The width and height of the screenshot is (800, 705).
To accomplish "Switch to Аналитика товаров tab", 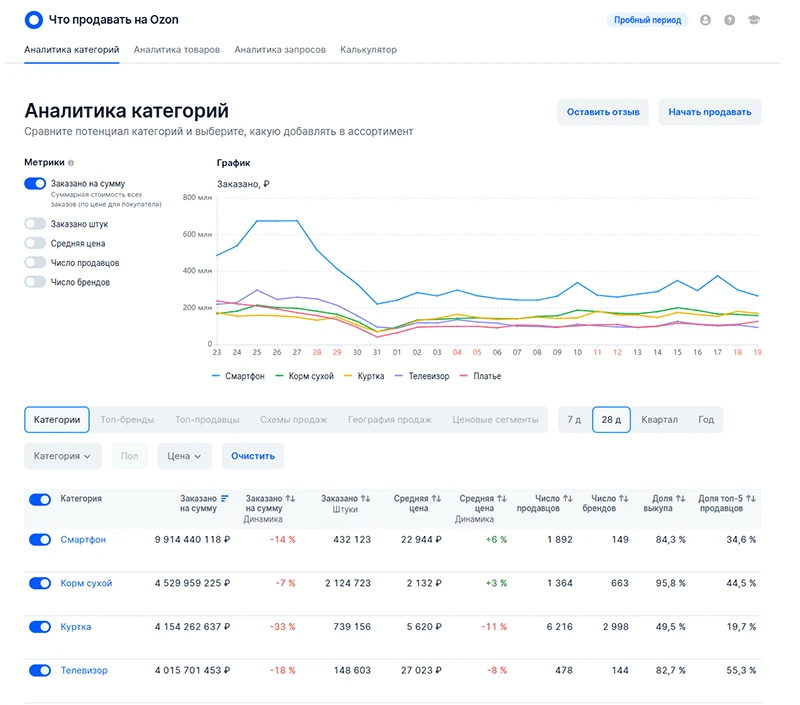I will tap(177, 50).
